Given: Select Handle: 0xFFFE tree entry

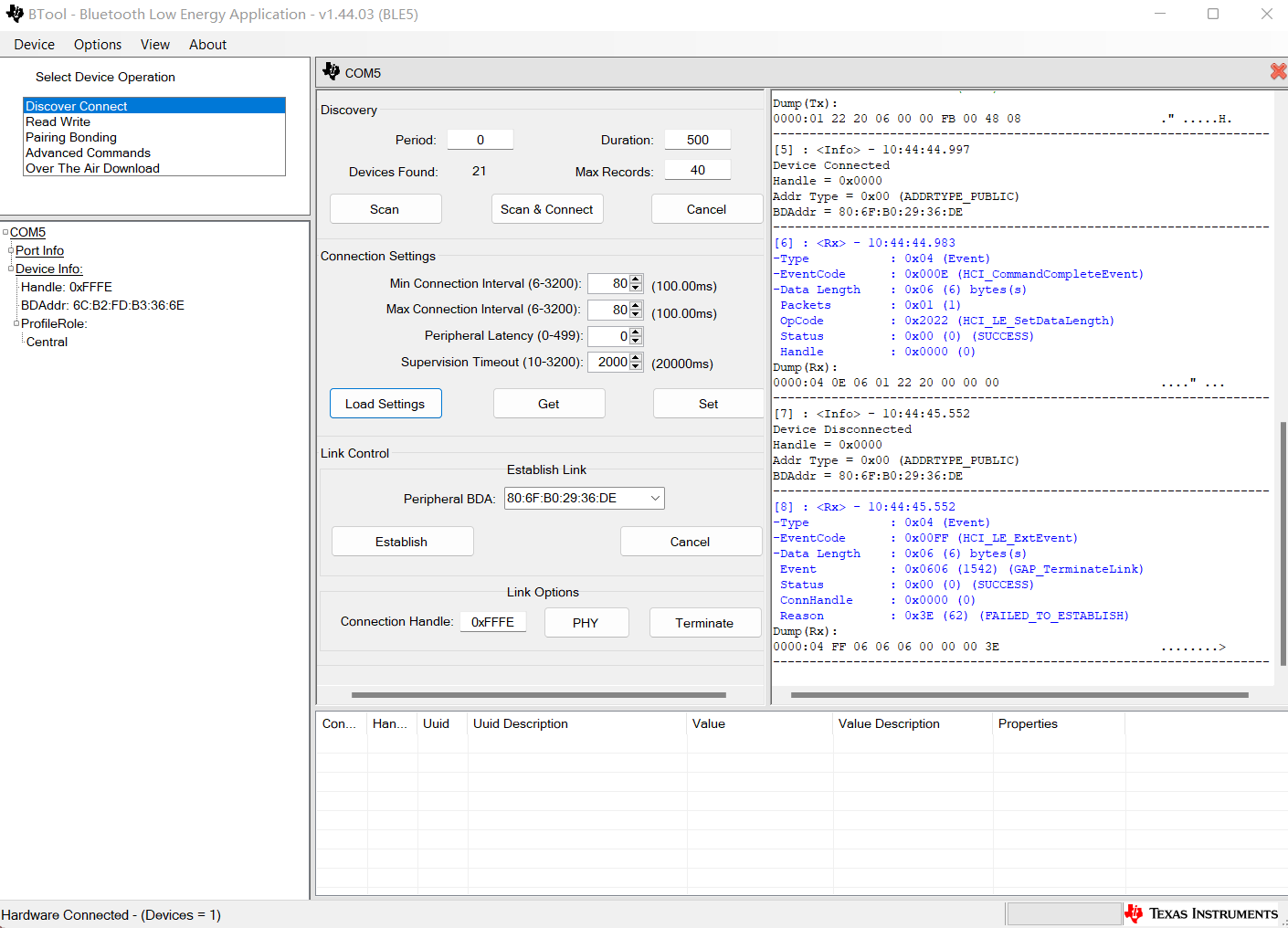Looking at the screenshot, I should 67,287.
